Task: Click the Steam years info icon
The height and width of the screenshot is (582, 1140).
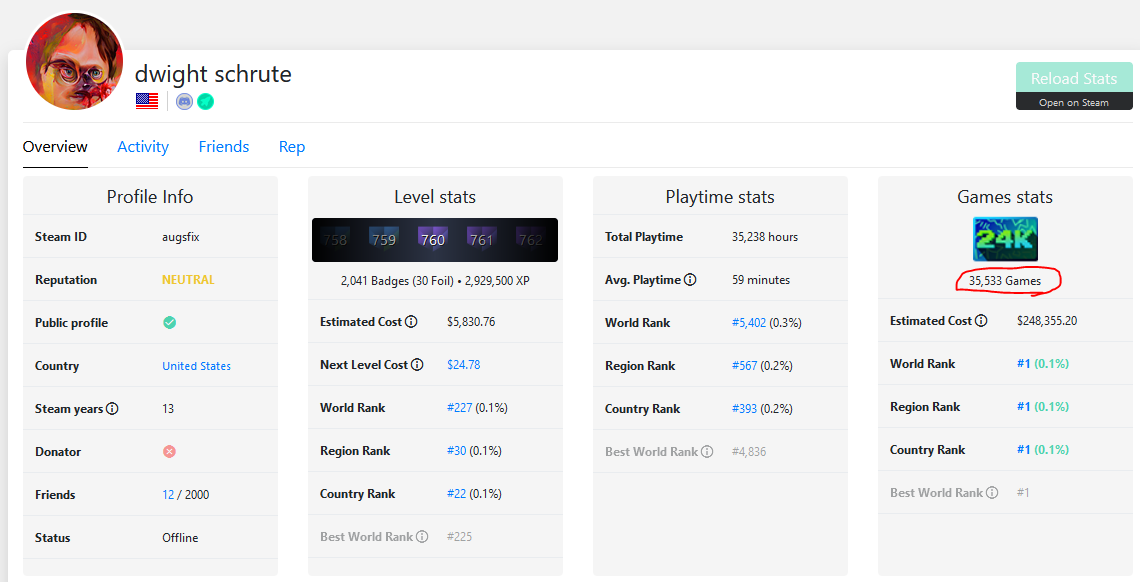Action: pos(112,408)
